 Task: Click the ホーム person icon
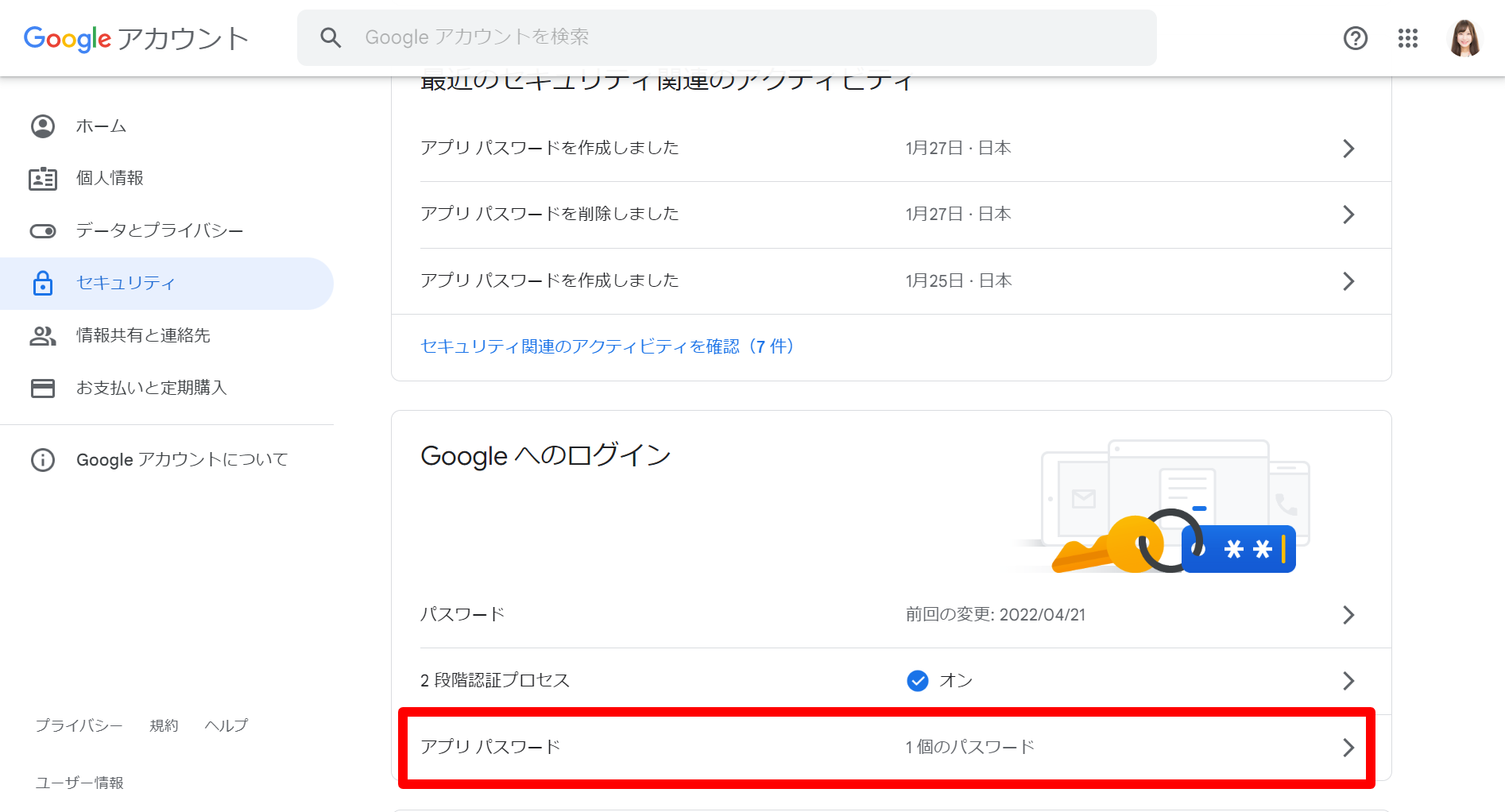tap(43, 126)
